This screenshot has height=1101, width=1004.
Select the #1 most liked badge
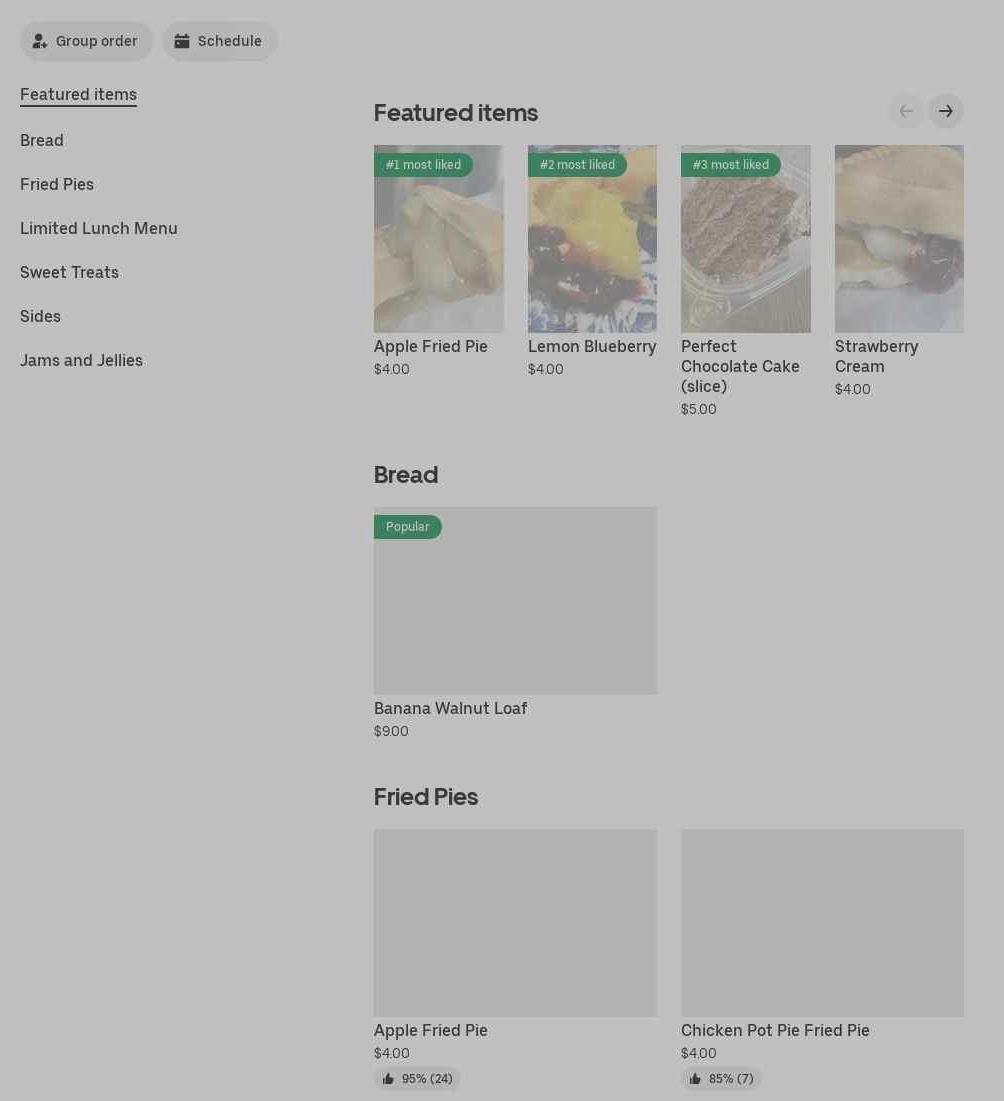coord(423,165)
